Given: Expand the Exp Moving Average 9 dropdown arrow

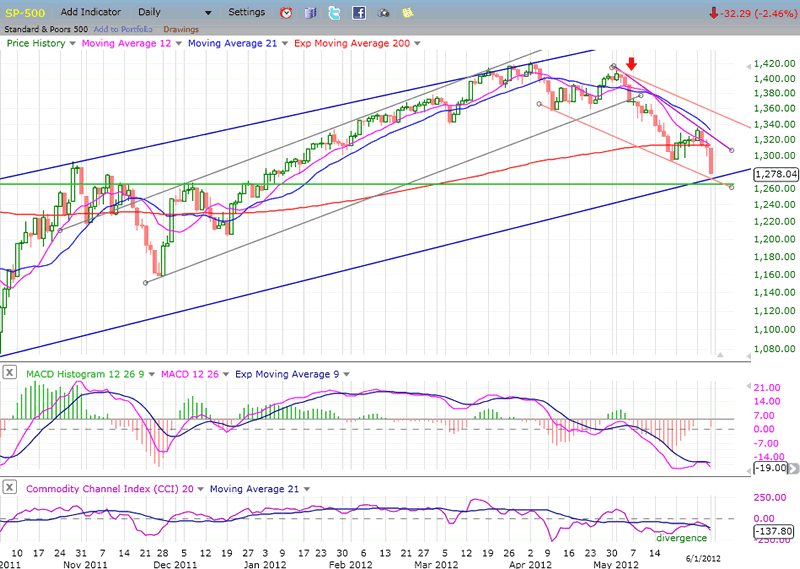Looking at the screenshot, I should pyautogui.click(x=346, y=375).
